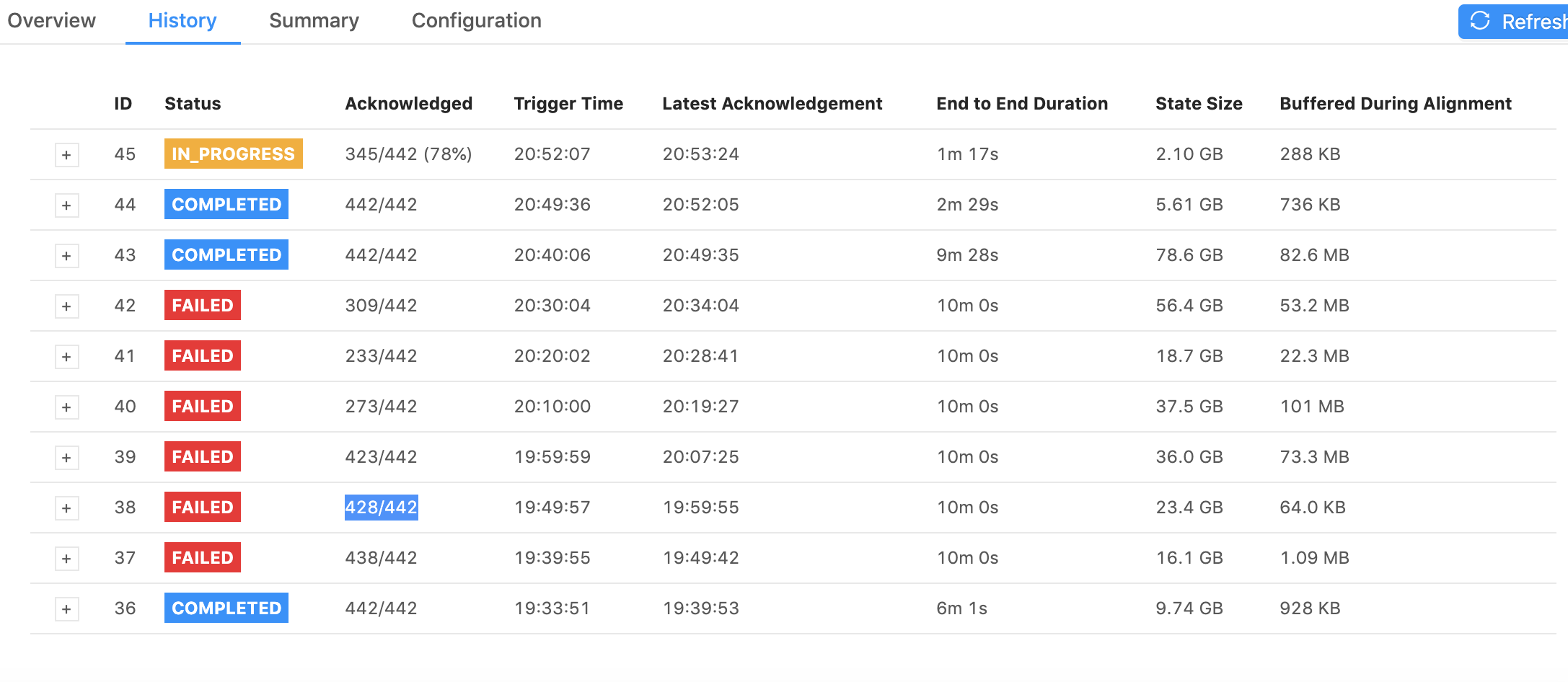
Task: Go to the Configuration tab
Action: [x=476, y=21]
